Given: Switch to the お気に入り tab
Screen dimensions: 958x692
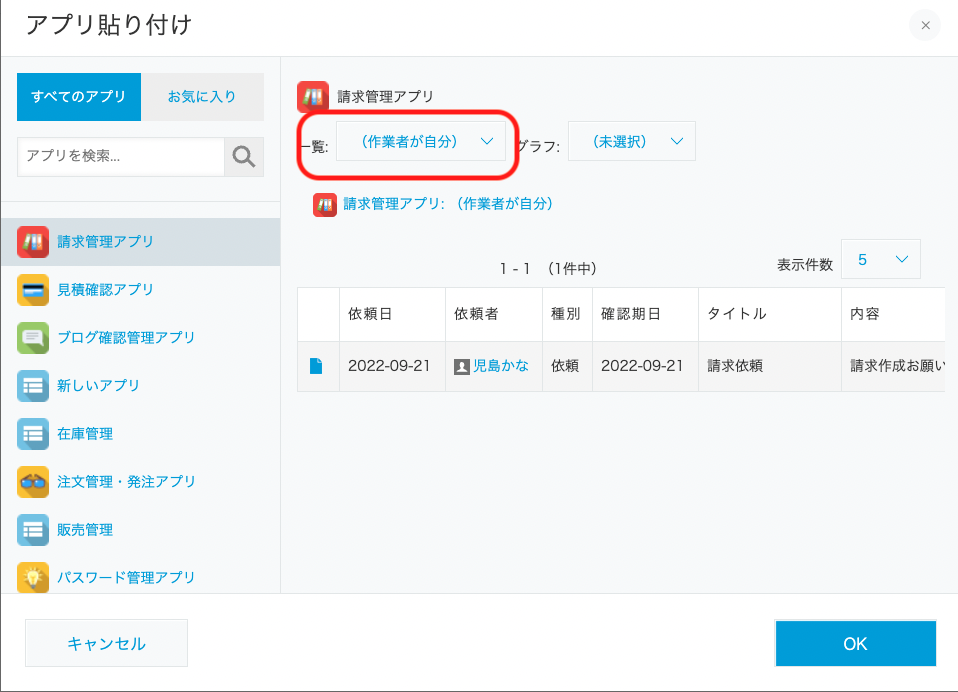Looking at the screenshot, I should tap(202, 97).
